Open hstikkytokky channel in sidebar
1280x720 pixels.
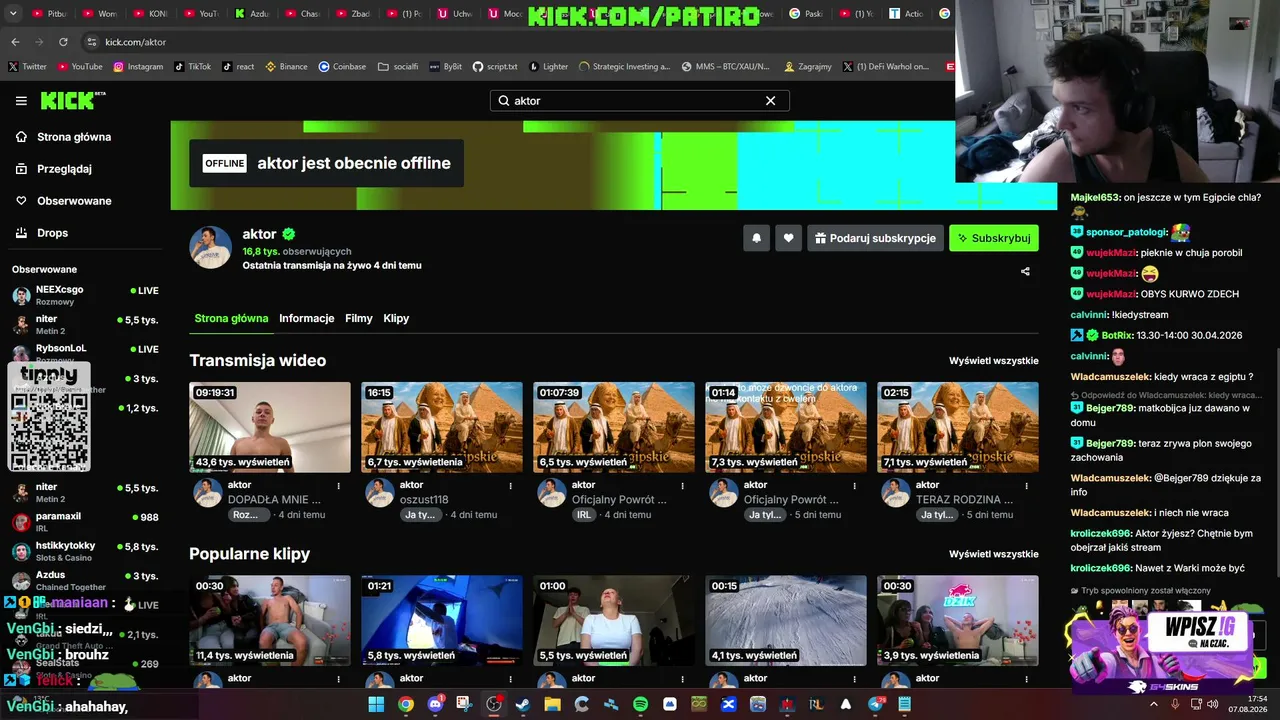tap(85, 551)
